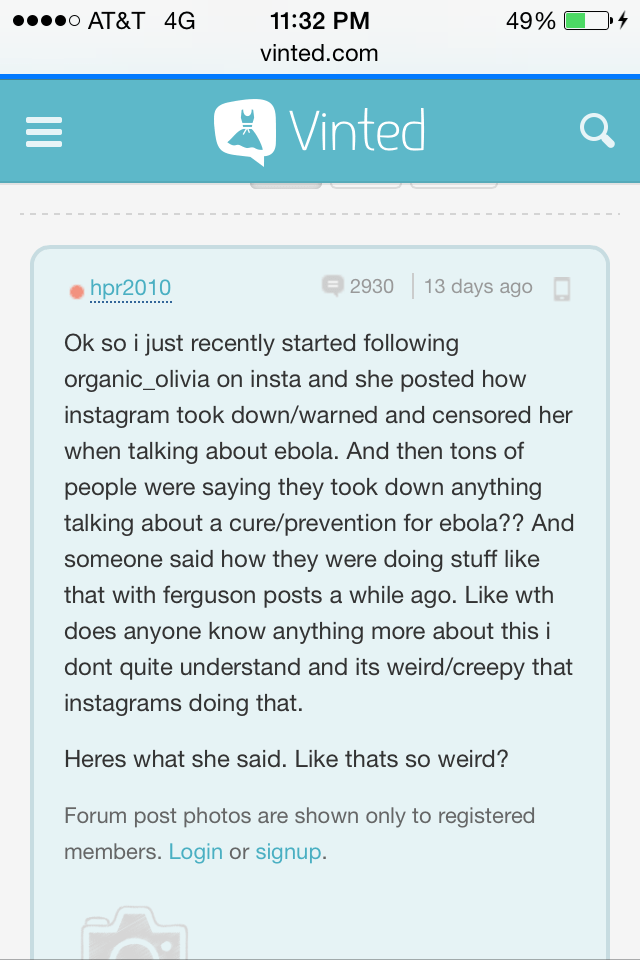Open the hamburger navigation menu
Viewport: 640px width, 960px height.
coord(43,131)
